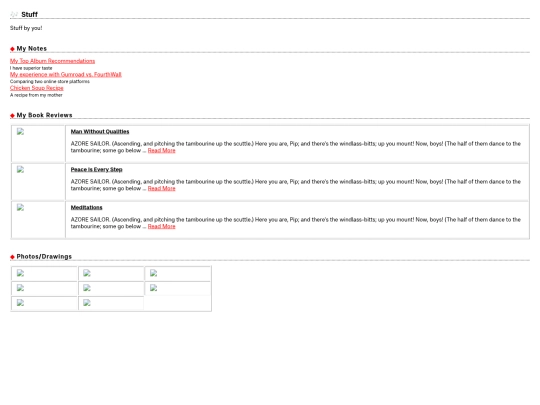Open the Meditations review title
The height and width of the screenshot is (405, 540).
point(86,207)
